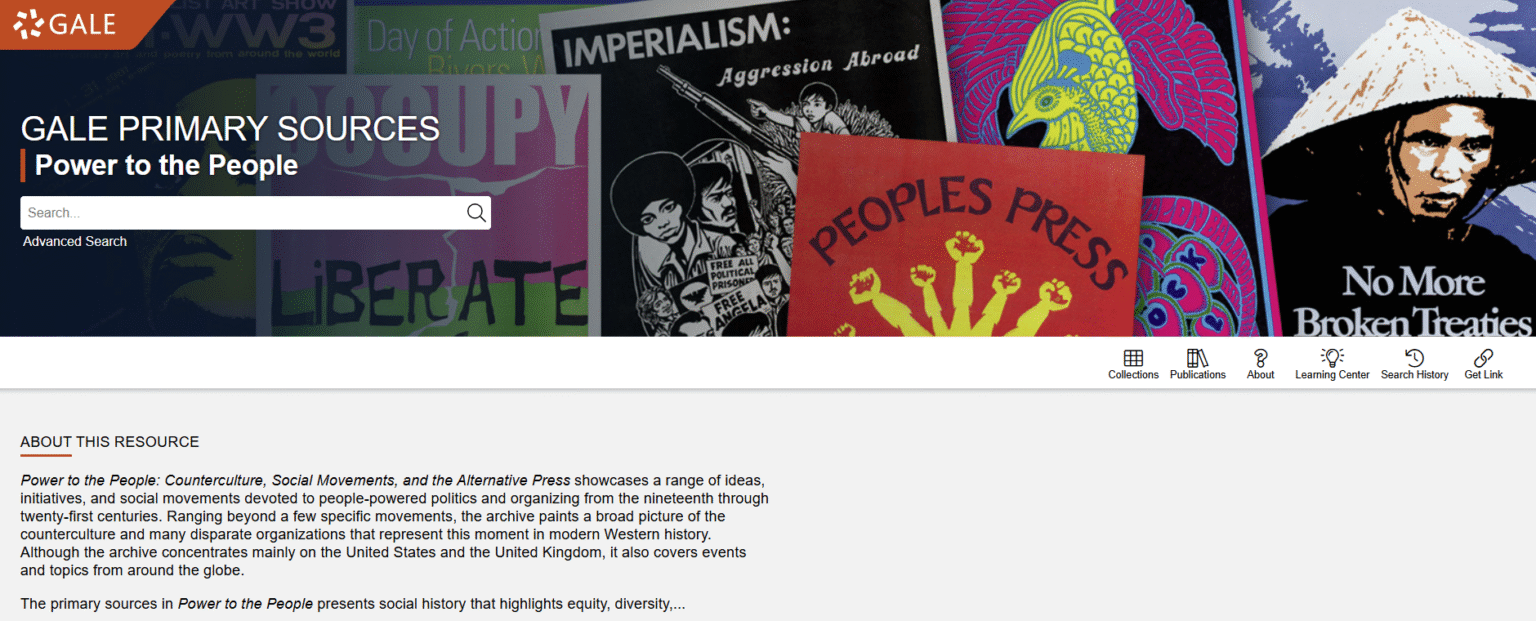The image size is (1536, 621).
Task: Open the Collections grid icon
Action: tap(1133, 358)
